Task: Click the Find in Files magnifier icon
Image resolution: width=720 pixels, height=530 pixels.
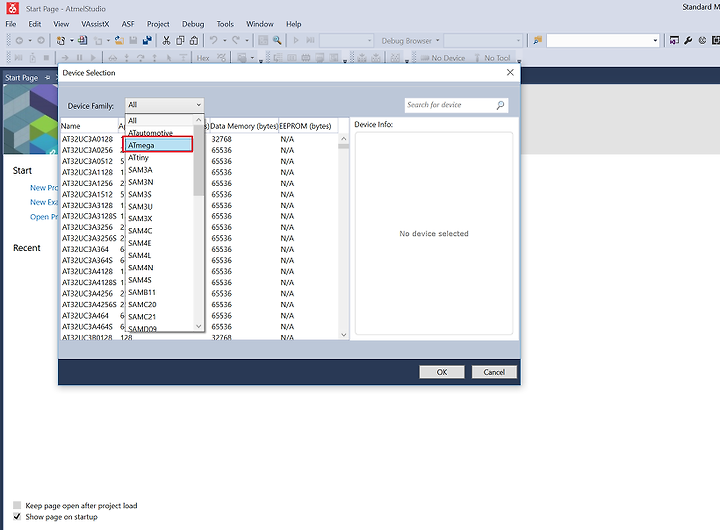Action: 277,40
